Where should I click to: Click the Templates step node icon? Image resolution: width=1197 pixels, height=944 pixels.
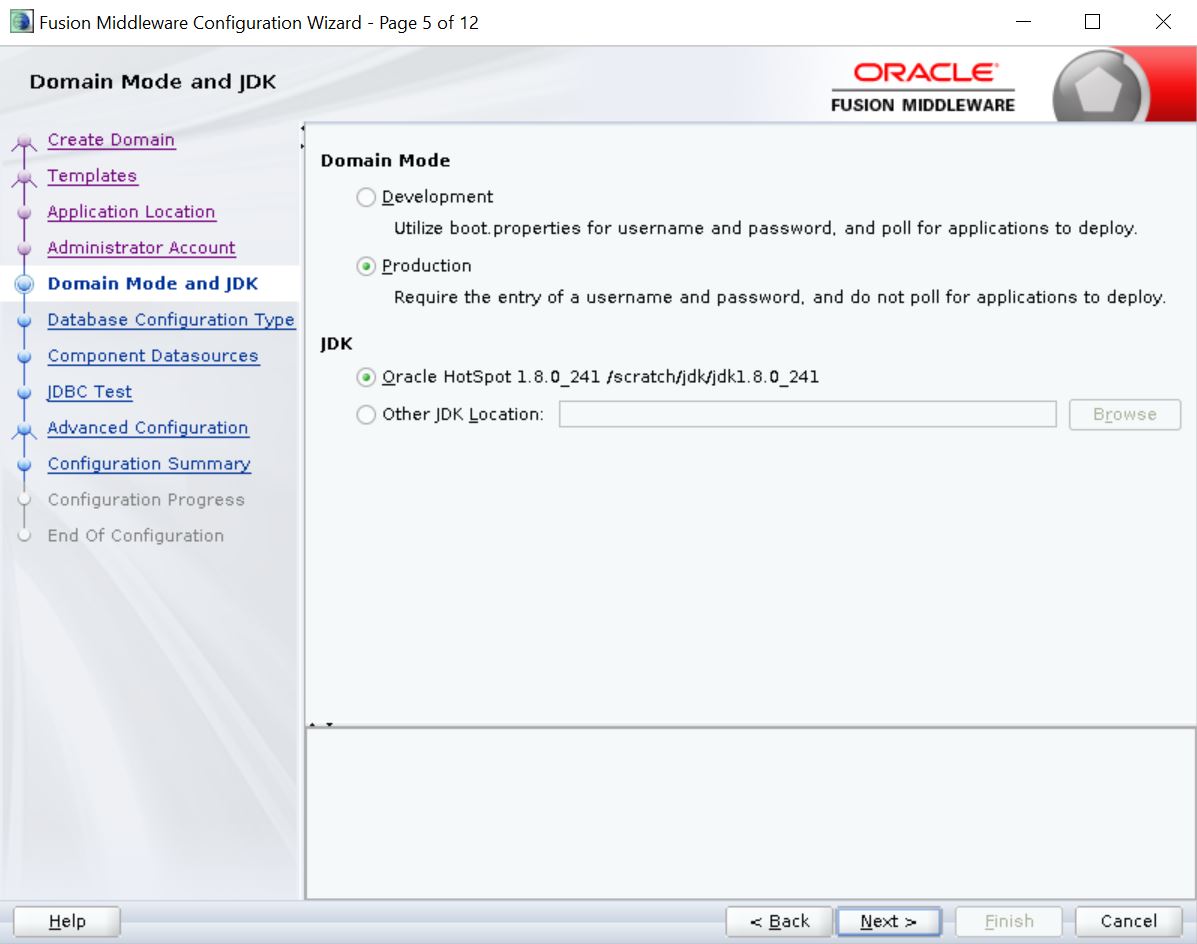point(24,178)
